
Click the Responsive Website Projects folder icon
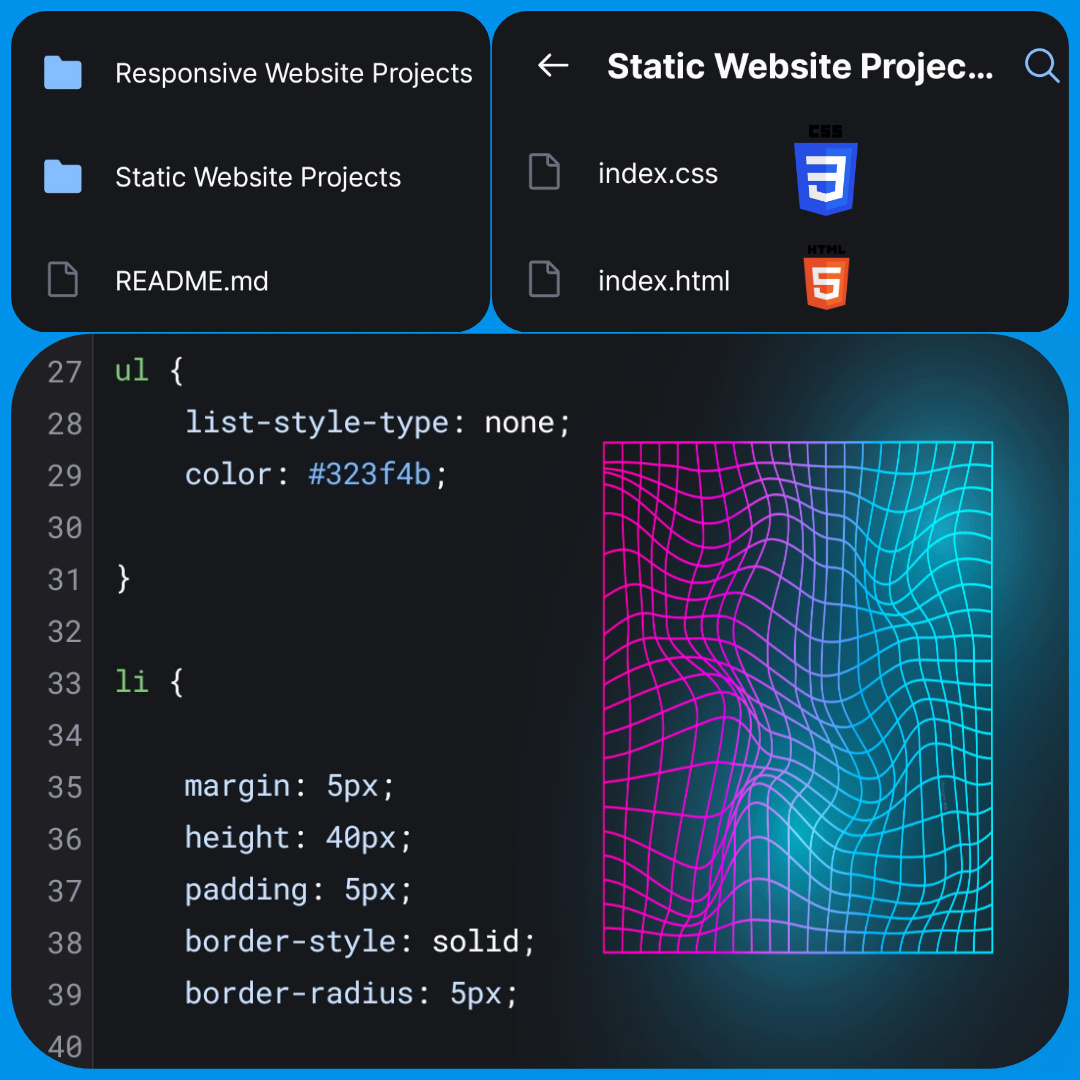pos(62,72)
